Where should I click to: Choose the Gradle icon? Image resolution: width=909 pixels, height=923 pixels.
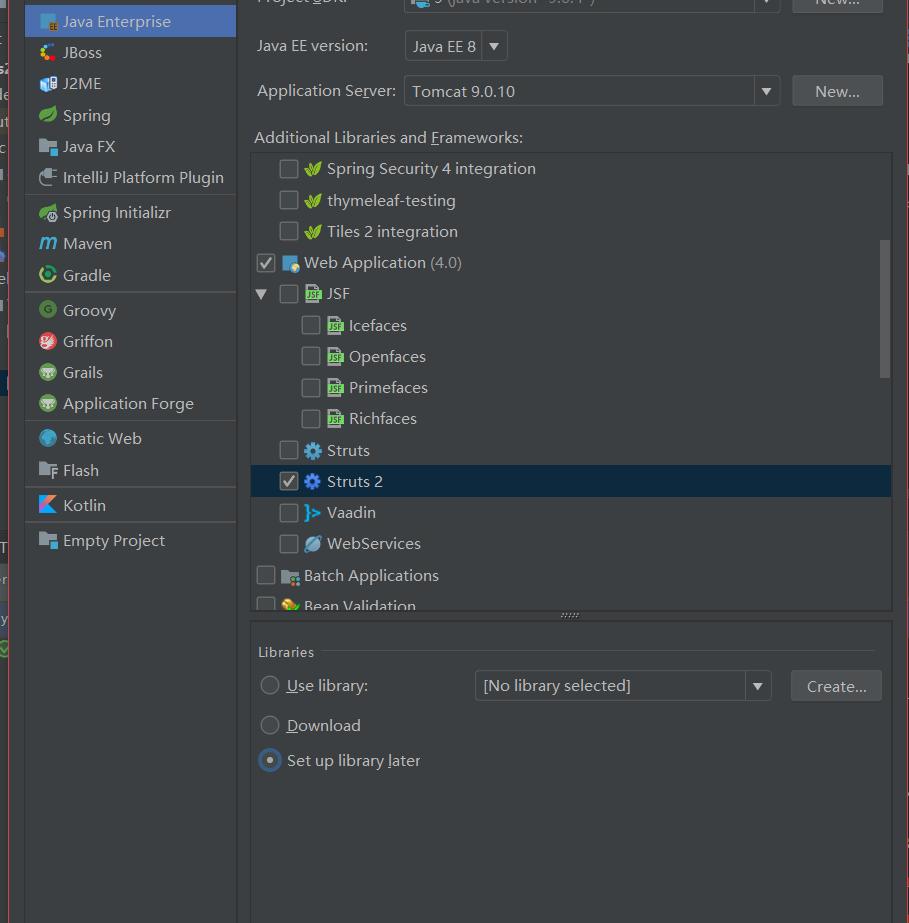(x=48, y=275)
